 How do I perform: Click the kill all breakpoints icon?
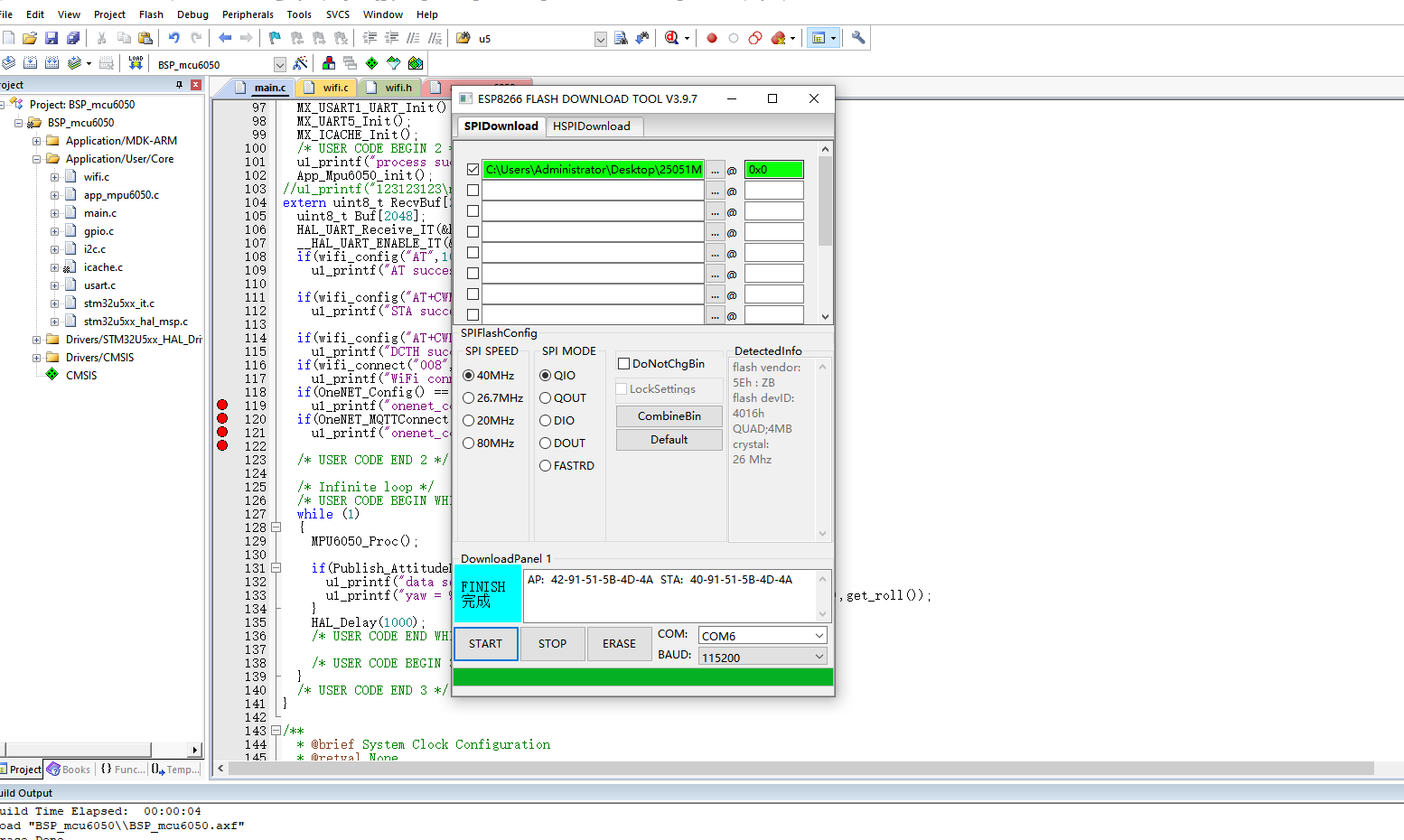pyautogui.click(x=778, y=38)
